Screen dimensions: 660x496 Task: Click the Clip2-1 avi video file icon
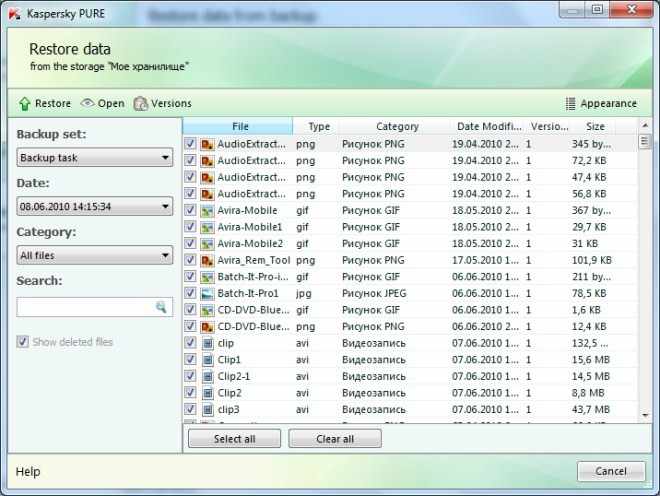coord(208,376)
